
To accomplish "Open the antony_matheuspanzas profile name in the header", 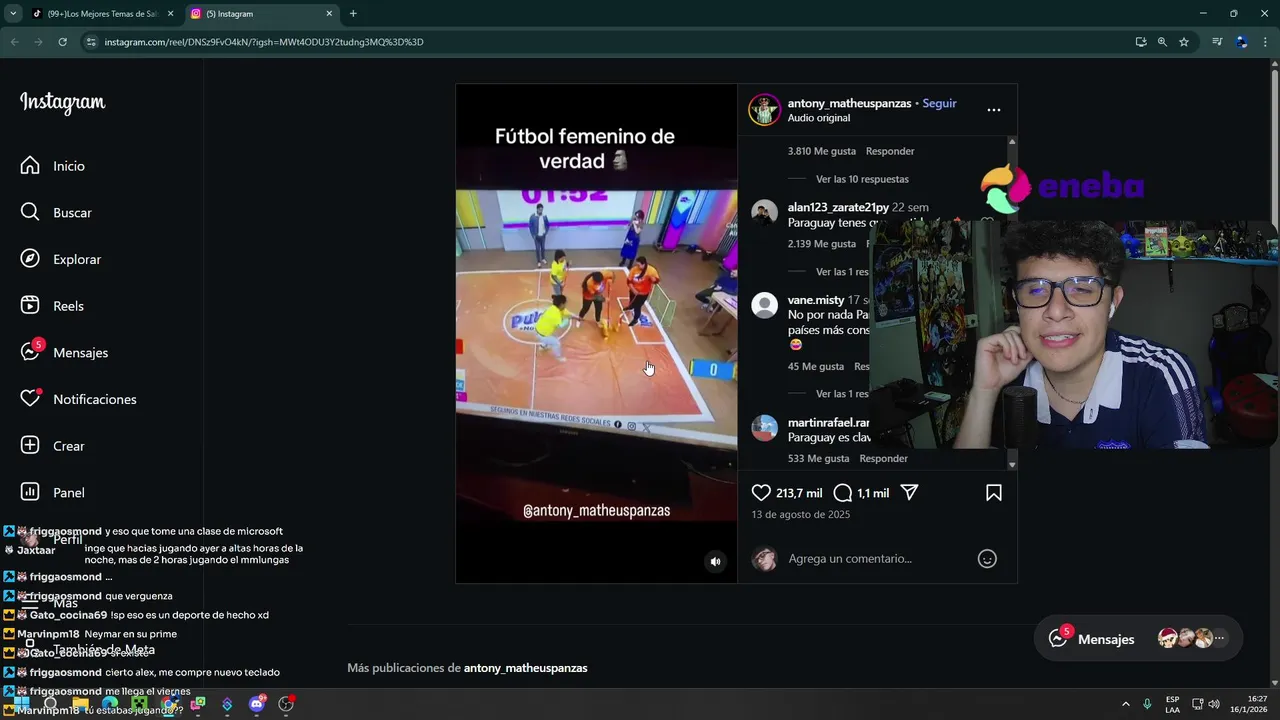I will click(849, 103).
